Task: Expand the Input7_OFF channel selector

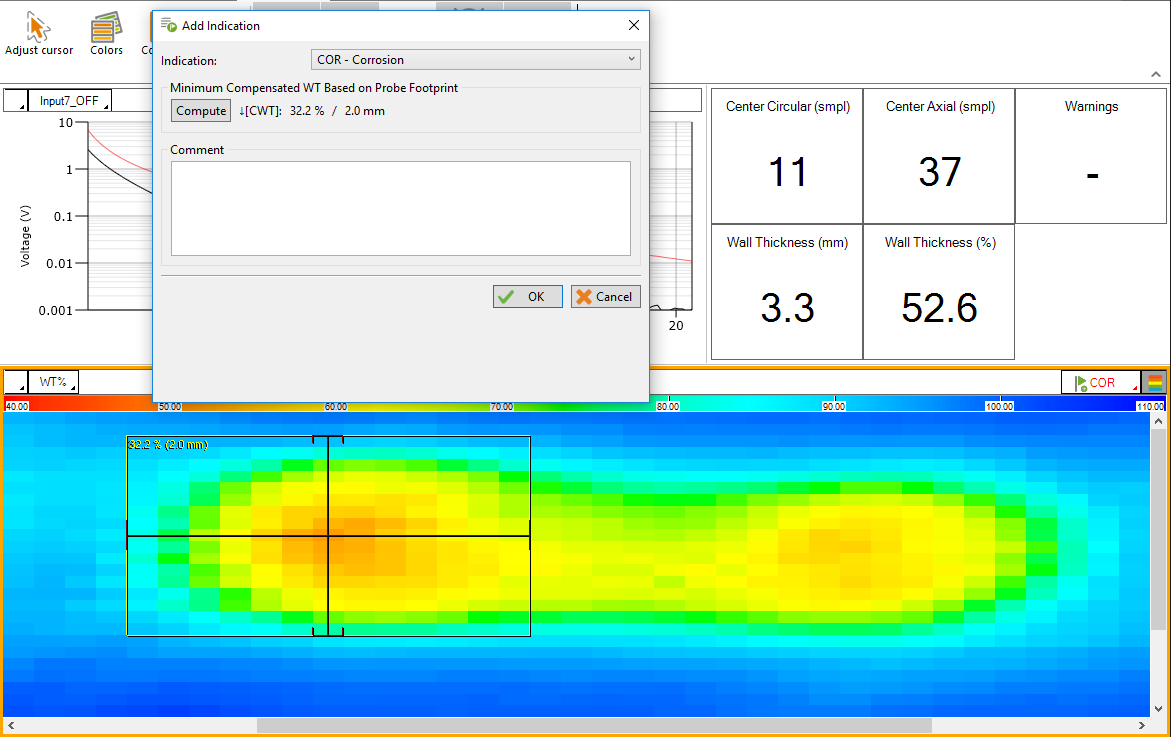Action: (x=70, y=101)
